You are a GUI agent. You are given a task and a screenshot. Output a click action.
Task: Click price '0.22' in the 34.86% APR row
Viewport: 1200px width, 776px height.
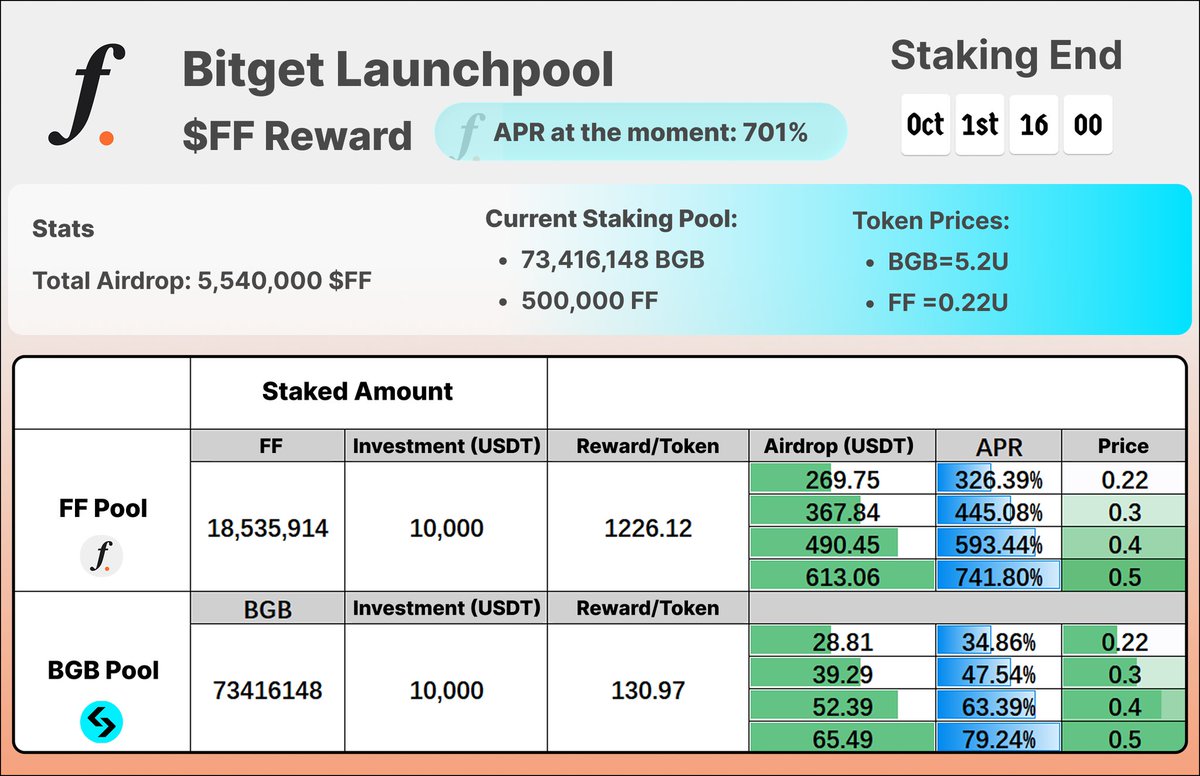(x=1123, y=641)
